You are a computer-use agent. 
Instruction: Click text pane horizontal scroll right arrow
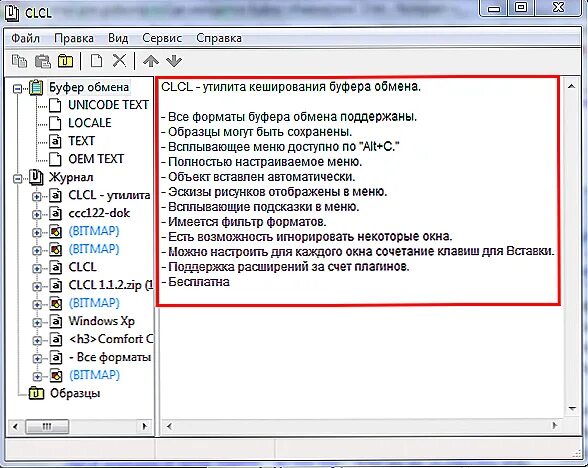554,426
